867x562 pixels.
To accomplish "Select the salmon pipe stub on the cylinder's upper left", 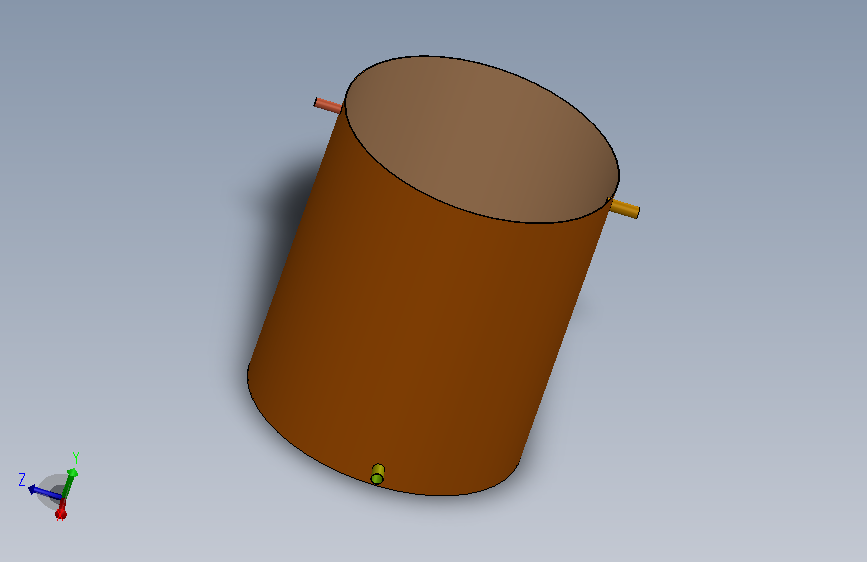I will coord(328,105).
